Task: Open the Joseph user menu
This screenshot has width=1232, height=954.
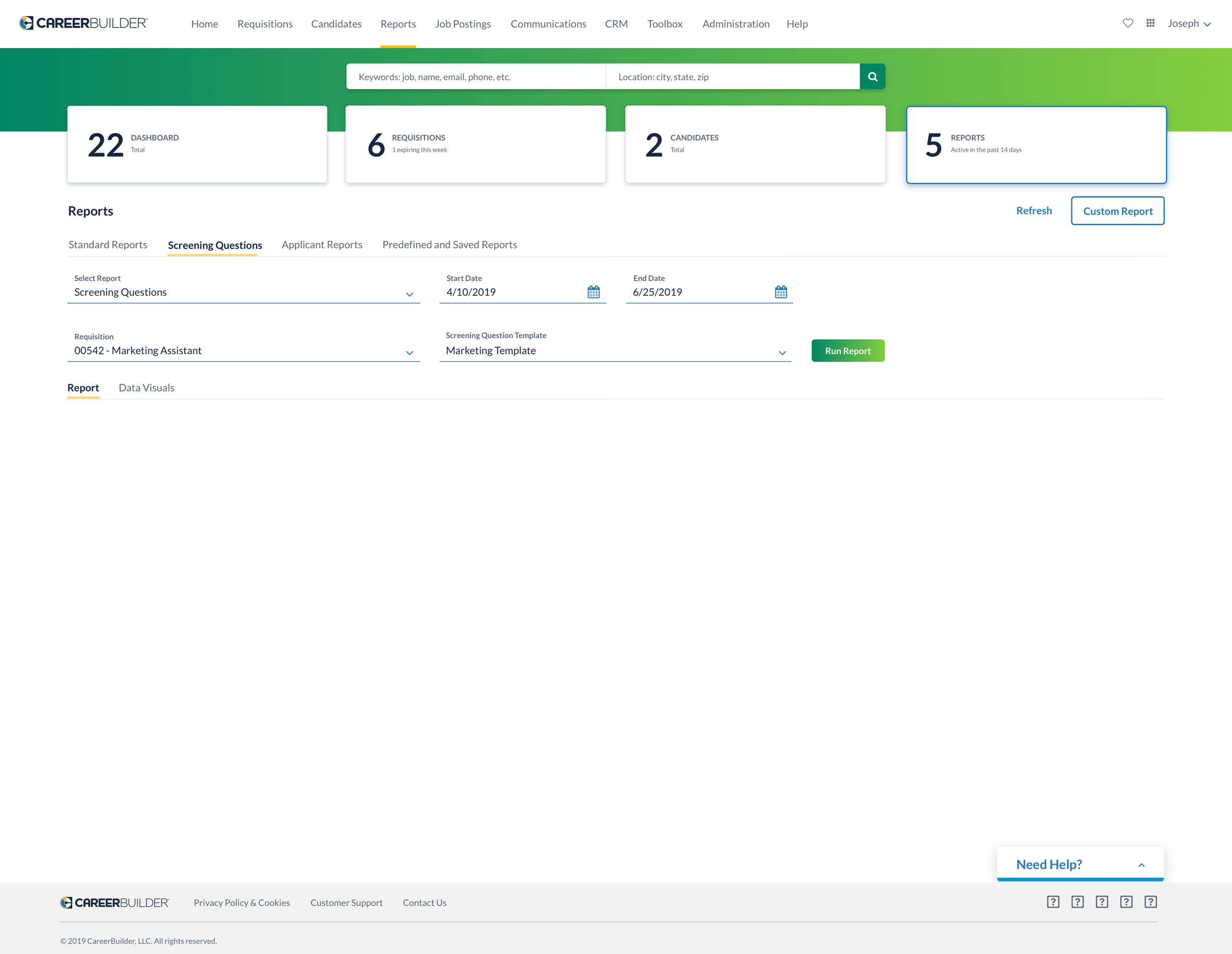Action: (1189, 24)
